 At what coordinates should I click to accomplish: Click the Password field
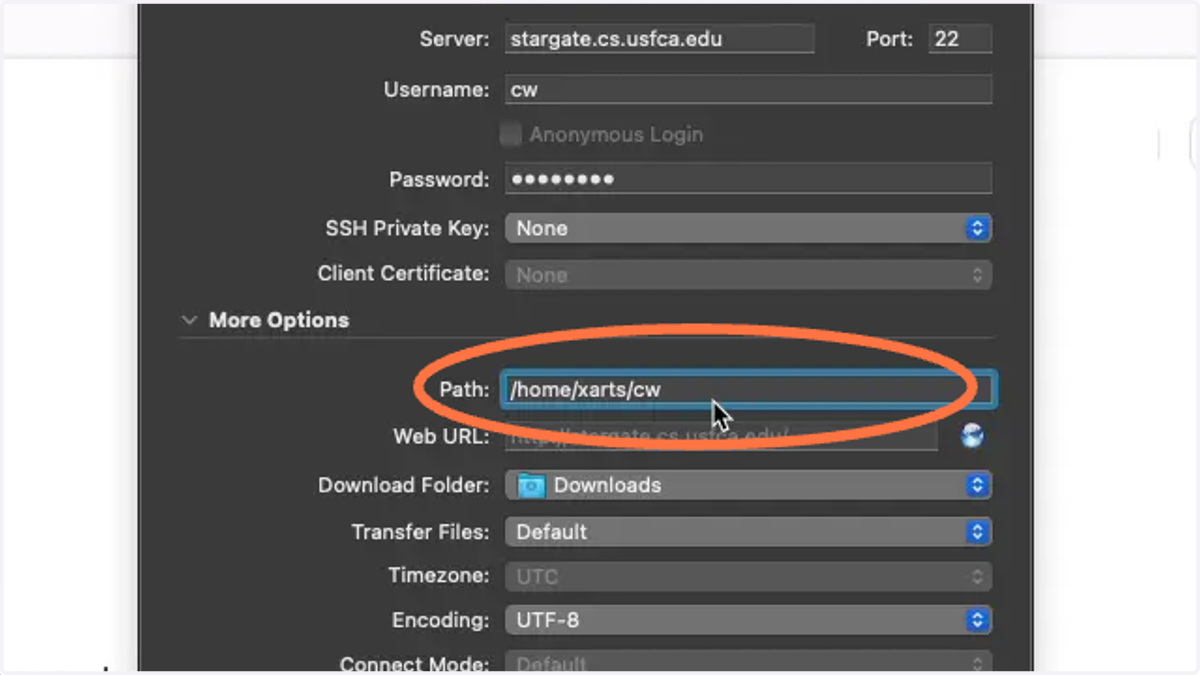pos(748,179)
